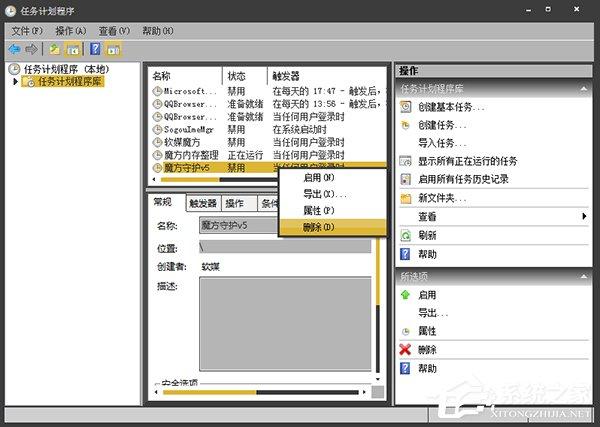The height and width of the screenshot is (427, 600).
Task: Click 创建基本任务... action link
Action: click(451, 107)
